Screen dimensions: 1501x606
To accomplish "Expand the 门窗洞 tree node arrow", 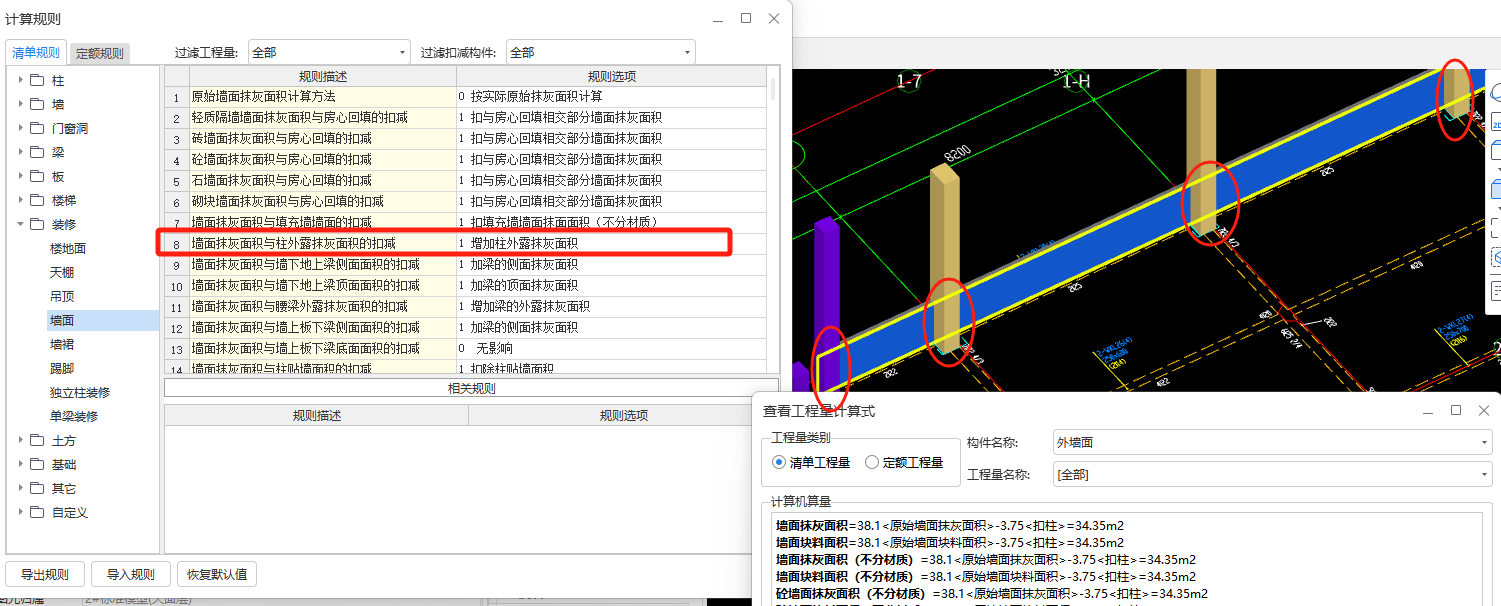I will point(20,128).
